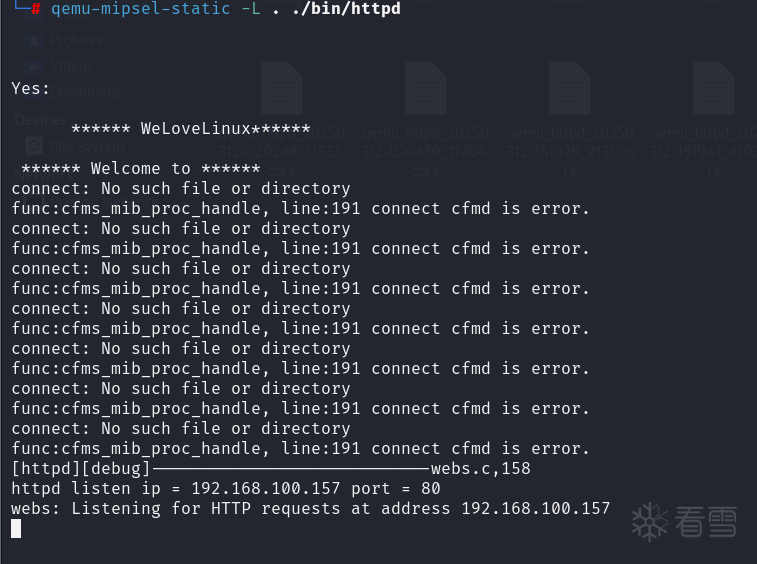Click the "Listening for HTTP requests" line

[310, 509]
